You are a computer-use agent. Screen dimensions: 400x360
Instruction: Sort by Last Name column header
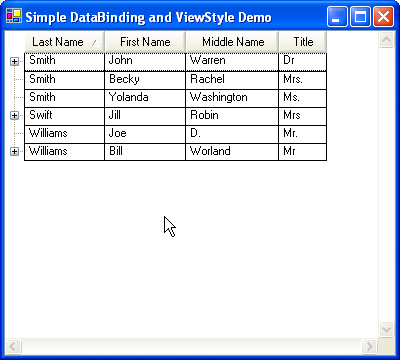[x=65, y=42]
